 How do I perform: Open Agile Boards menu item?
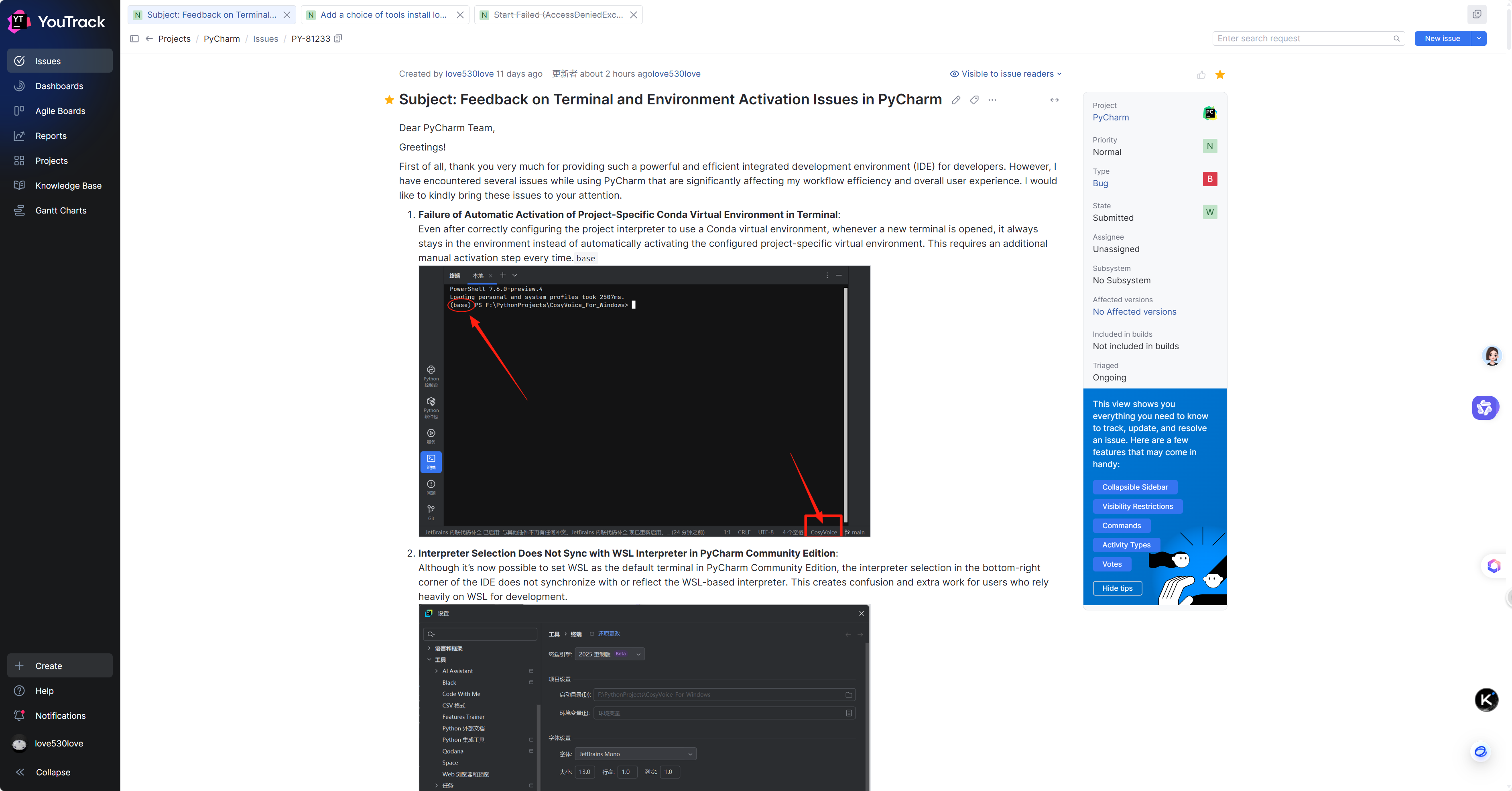pyautogui.click(x=60, y=111)
